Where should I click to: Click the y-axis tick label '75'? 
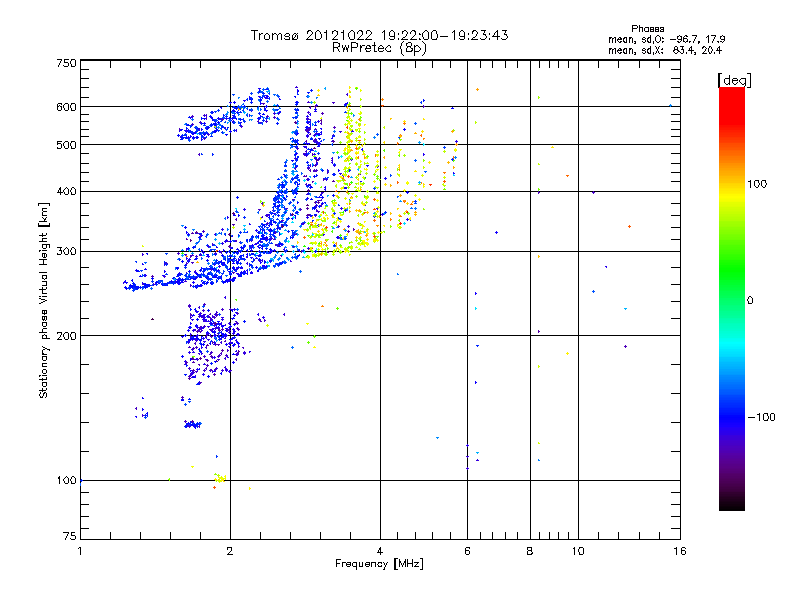(x=70, y=536)
